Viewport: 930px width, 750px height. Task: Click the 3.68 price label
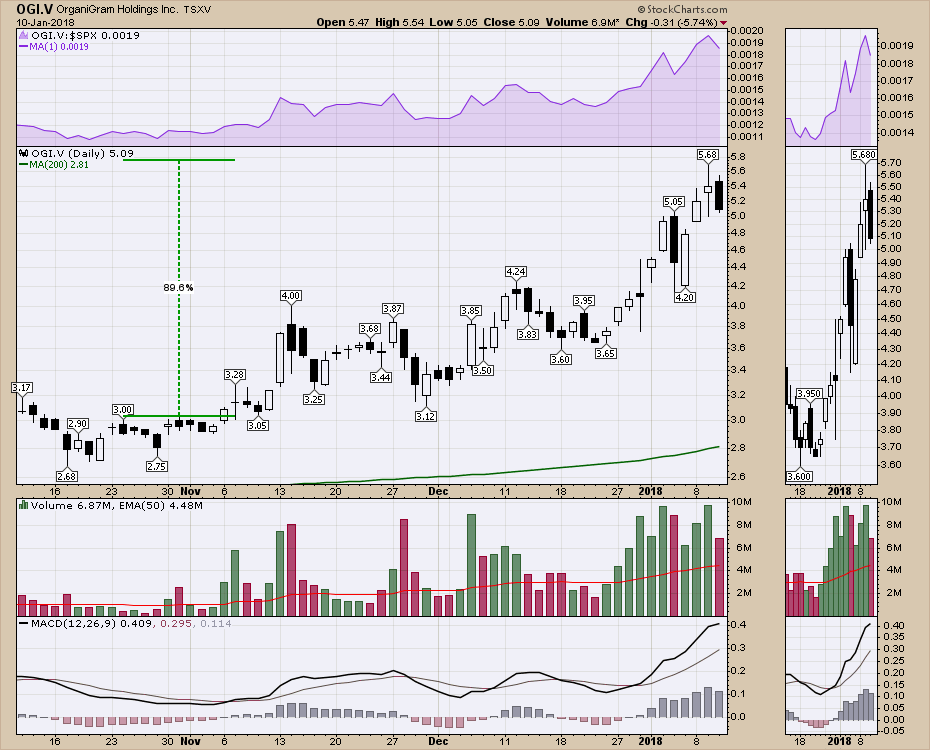tap(370, 328)
